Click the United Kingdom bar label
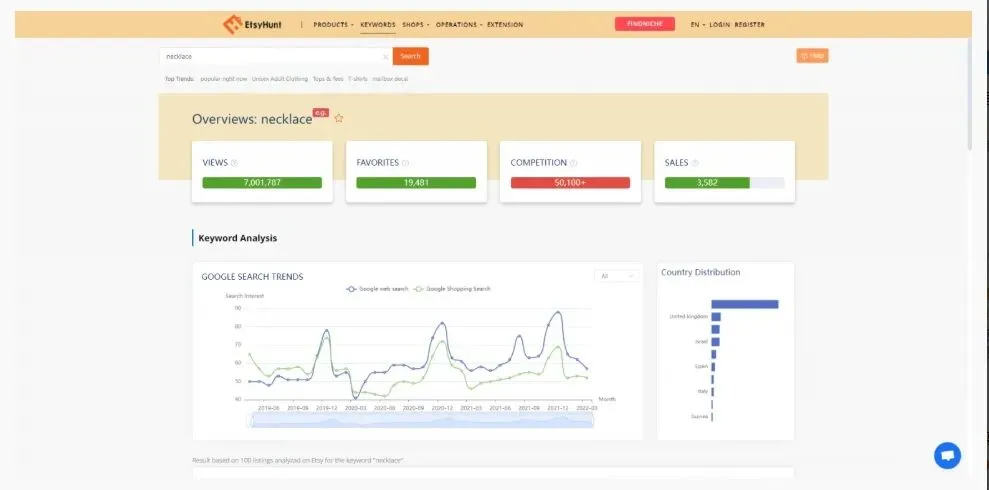 688,317
